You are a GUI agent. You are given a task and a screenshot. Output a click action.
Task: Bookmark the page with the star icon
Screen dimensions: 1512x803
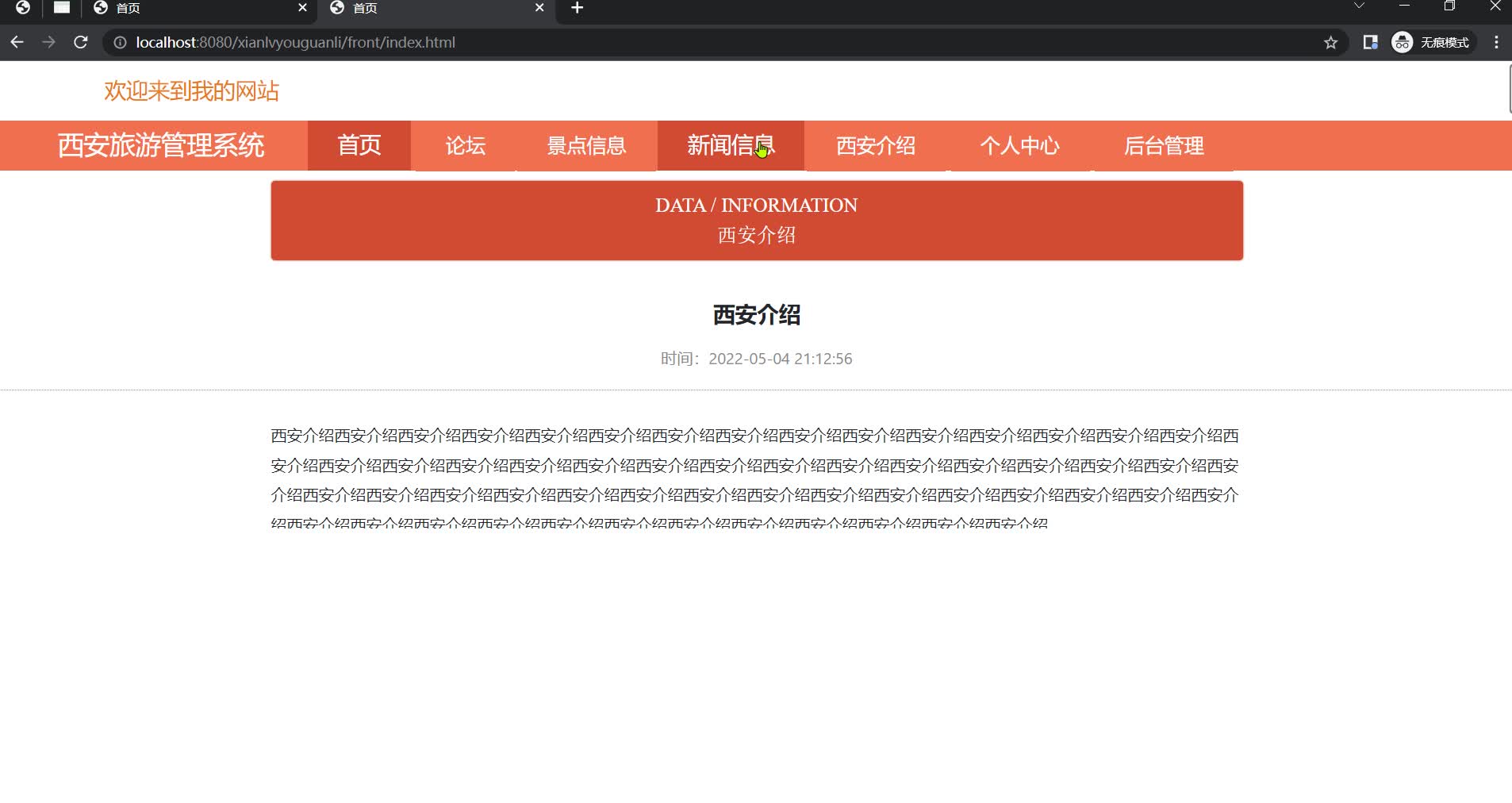pyautogui.click(x=1330, y=42)
